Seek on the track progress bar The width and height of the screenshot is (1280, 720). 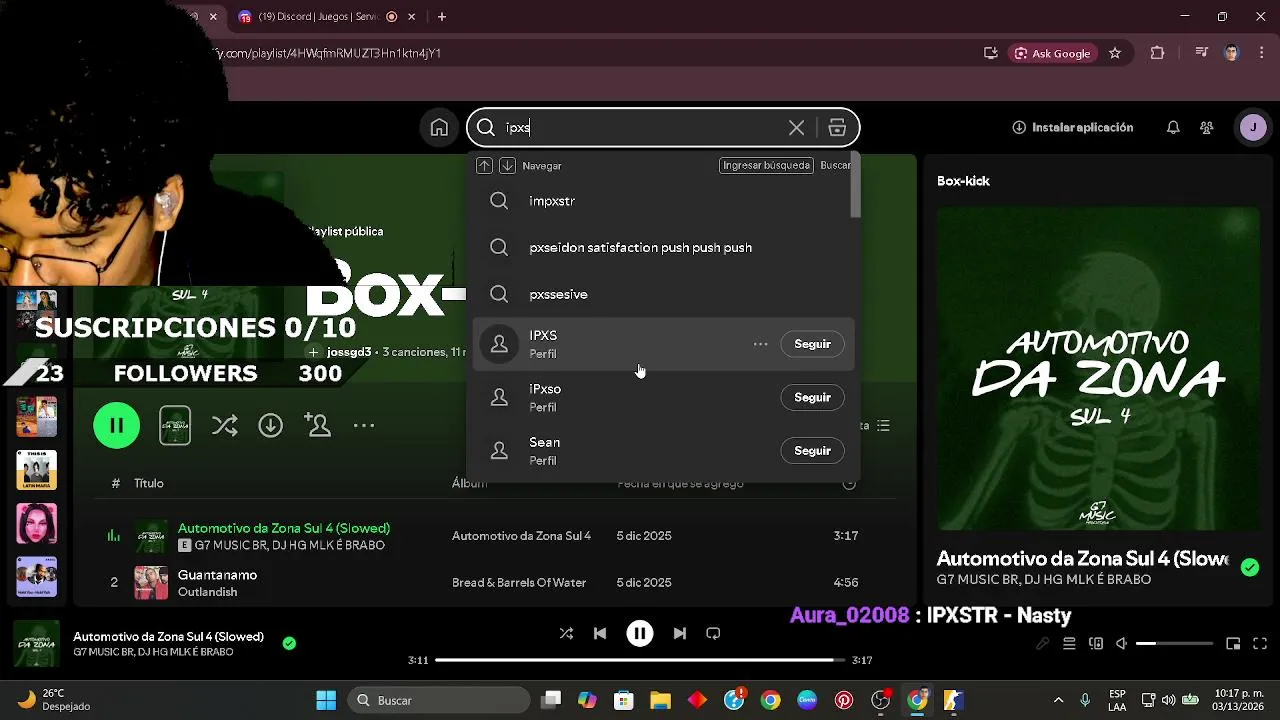pos(640,660)
